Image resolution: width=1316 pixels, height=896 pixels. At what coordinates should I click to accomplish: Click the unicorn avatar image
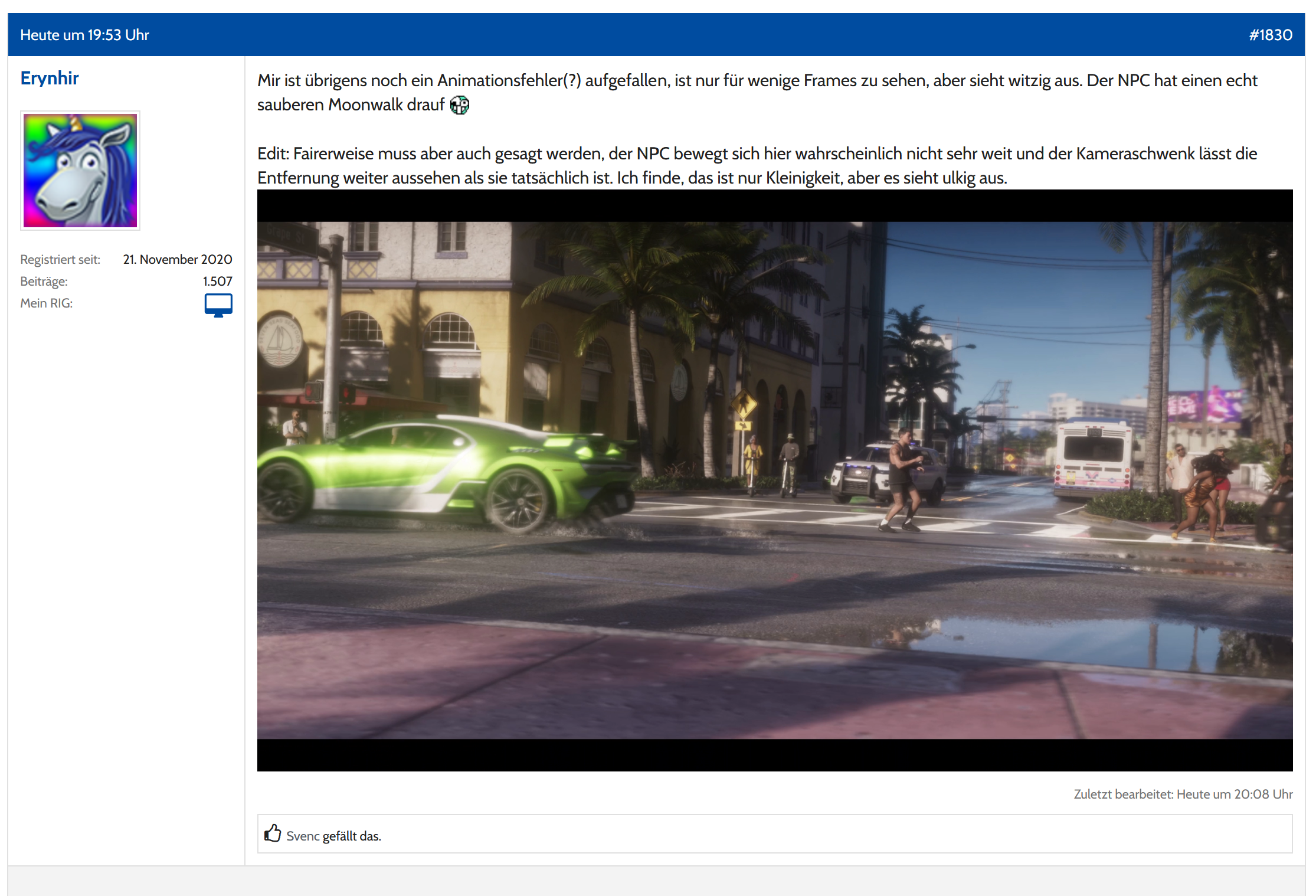[x=80, y=171]
